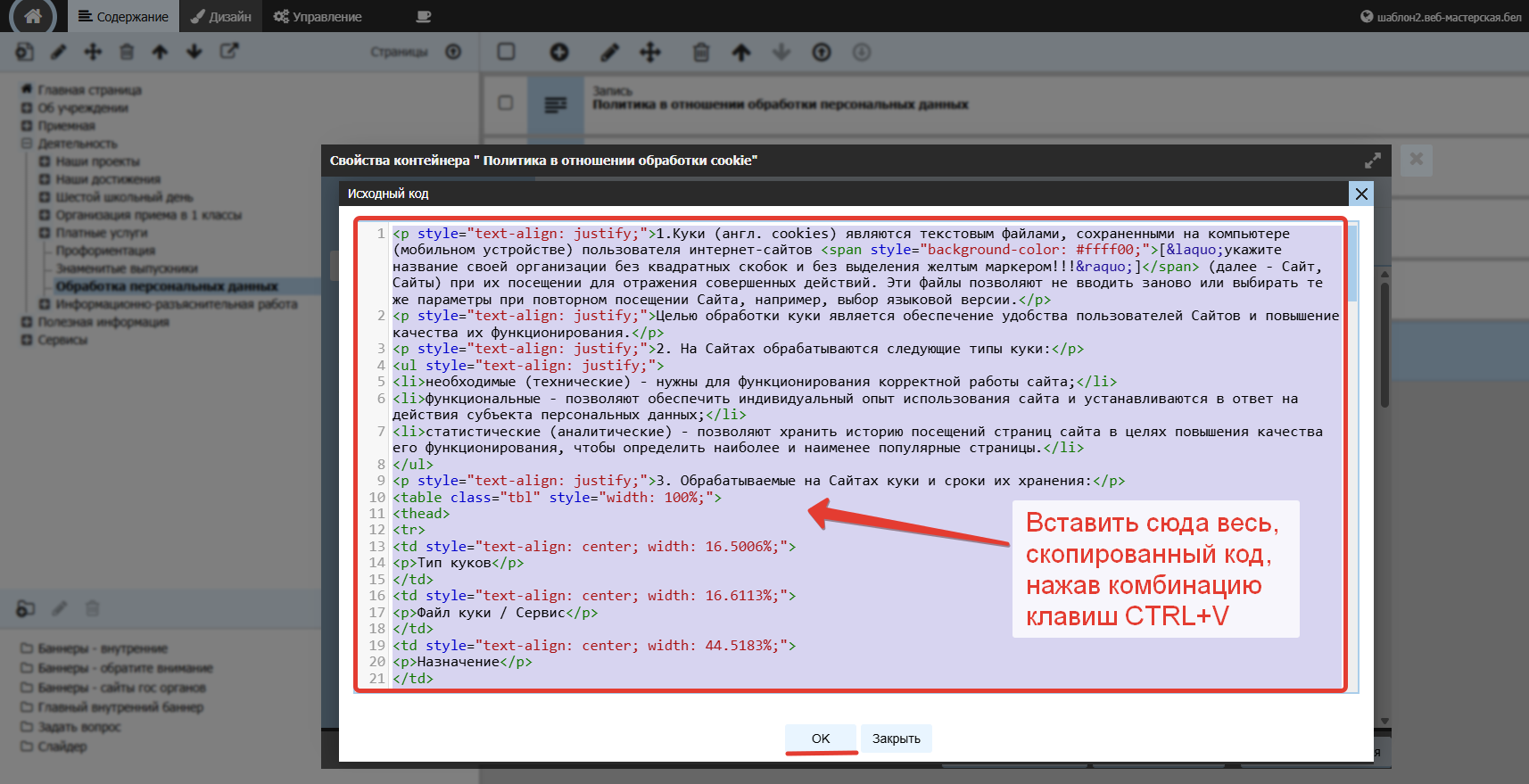The width and height of the screenshot is (1529, 784).
Task: Open the 'Управление' tab
Action: tap(318, 16)
